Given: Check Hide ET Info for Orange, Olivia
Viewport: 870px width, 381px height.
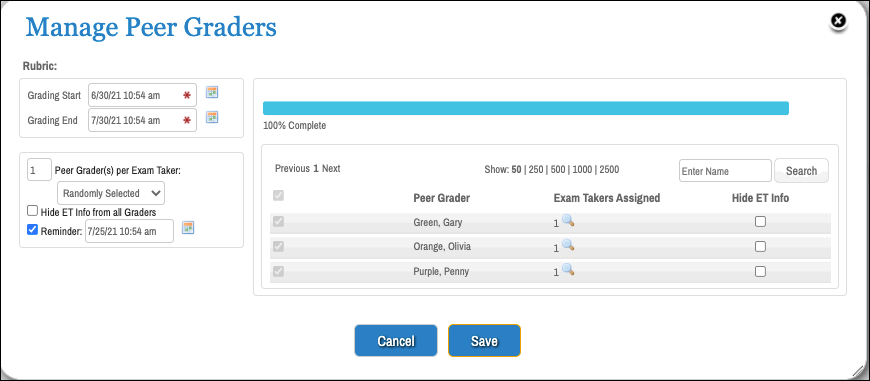Looking at the screenshot, I should [760, 246].
